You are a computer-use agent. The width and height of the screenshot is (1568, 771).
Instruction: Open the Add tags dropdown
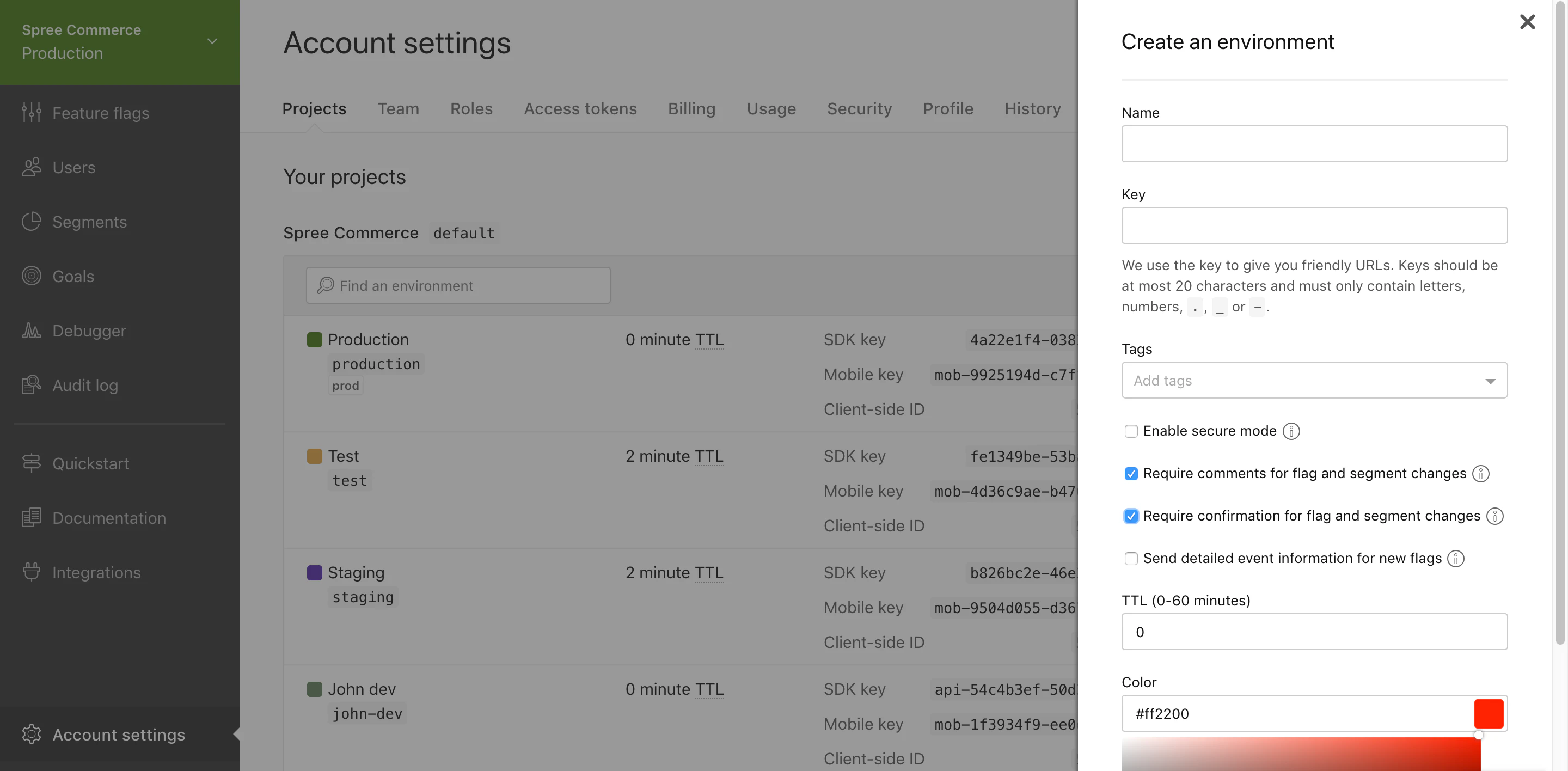click(x=1314, y=381)
